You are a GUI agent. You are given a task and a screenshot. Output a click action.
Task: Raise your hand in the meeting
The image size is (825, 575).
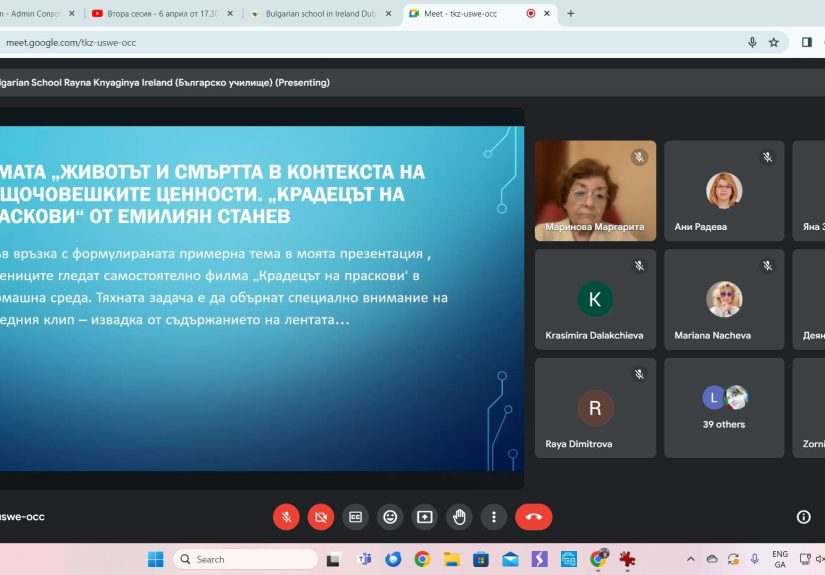[x=459, y=517]
